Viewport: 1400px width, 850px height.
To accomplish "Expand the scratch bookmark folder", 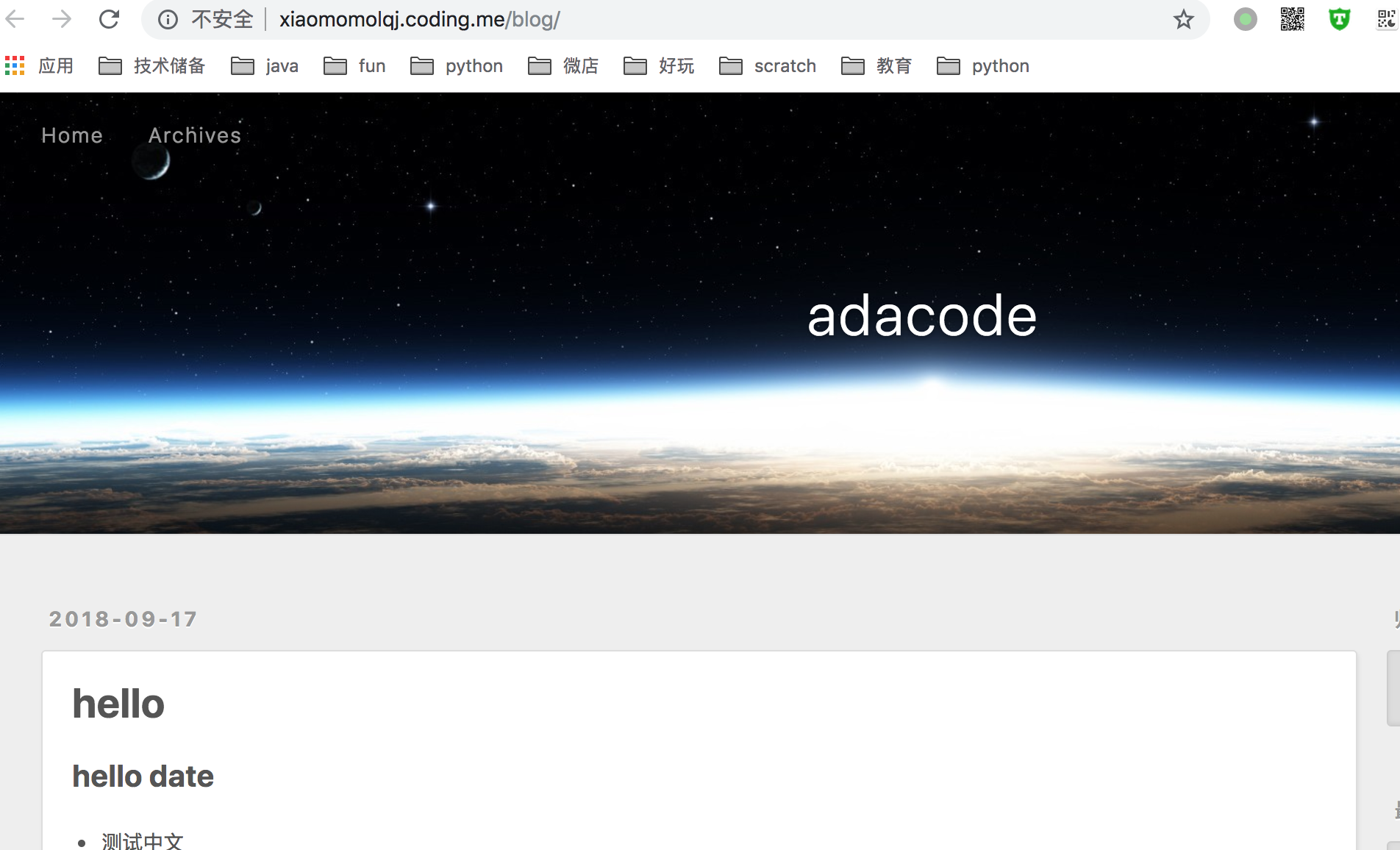I will point(768,66).
